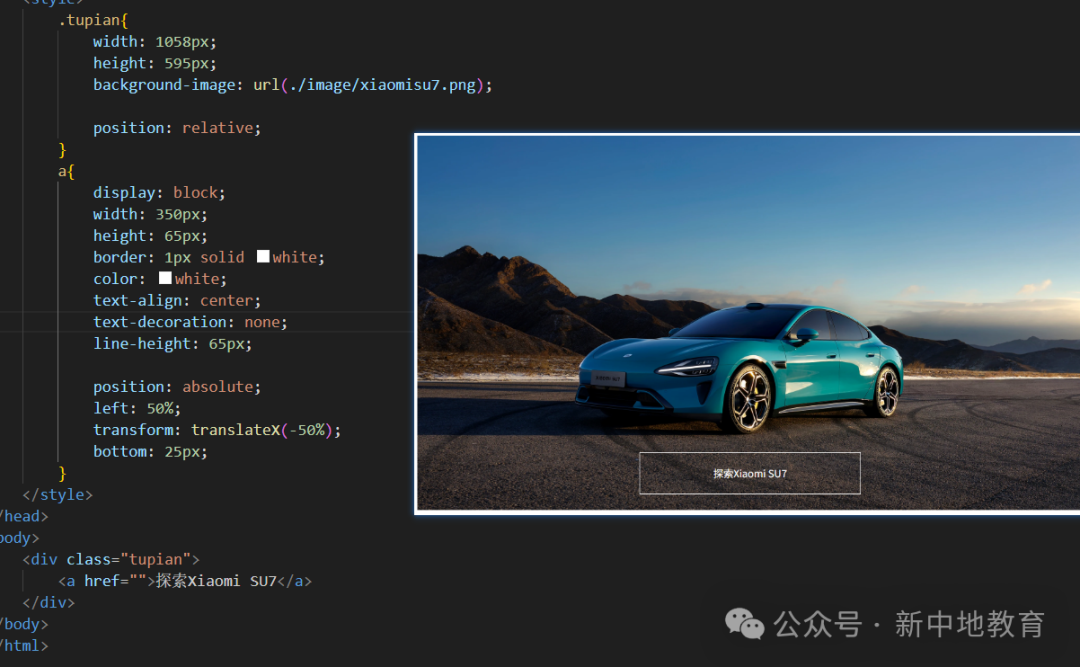The image size is (1080, 667).
Task: Click the display: block declaration
Action: pyautogui.click(x=159, y=192)
